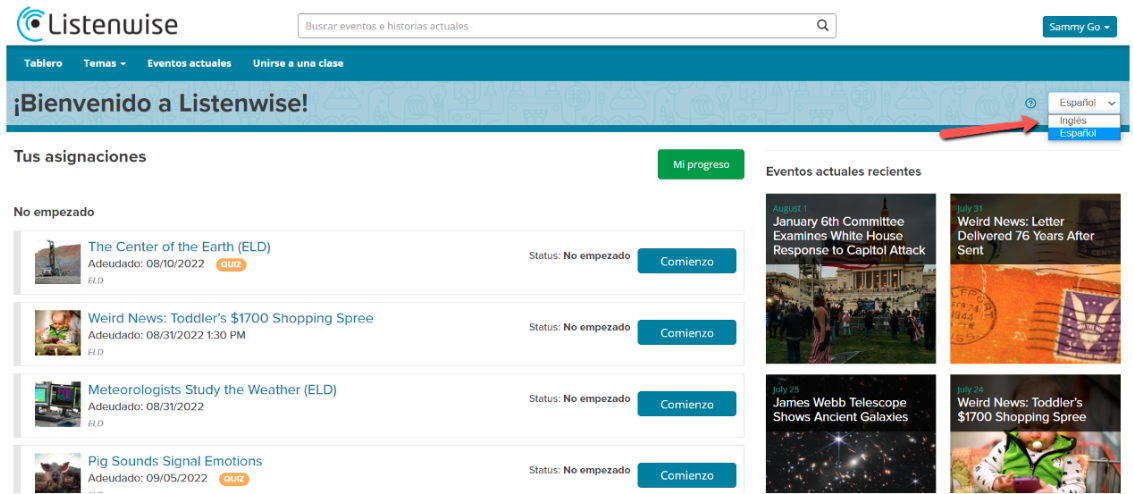Click Comienzo for Toddler's $1700 Shopping Spree
The image size is (1133, 494).
(686, 332)
